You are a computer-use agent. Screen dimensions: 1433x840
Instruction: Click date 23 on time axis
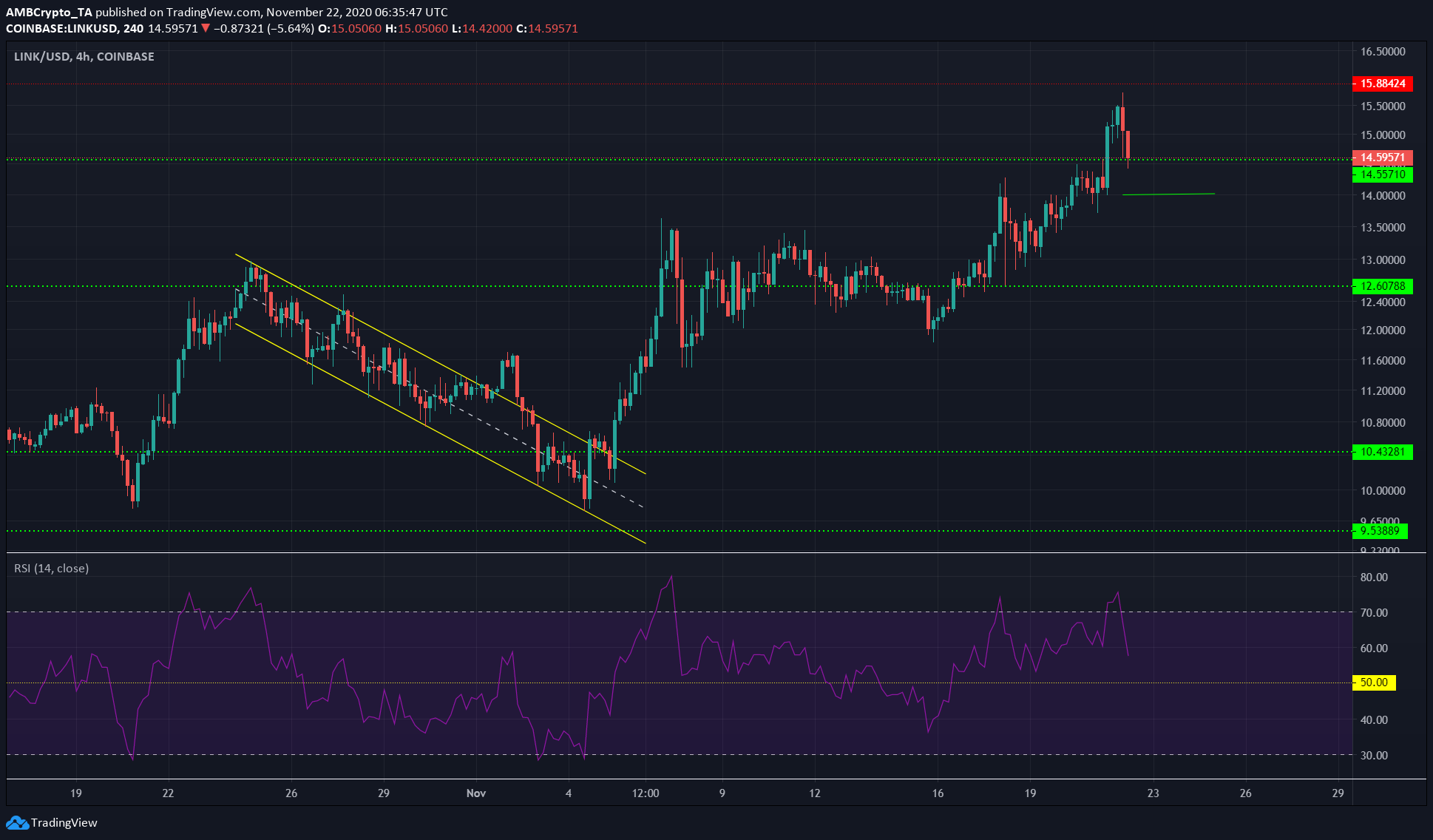pyautogui.click(x=1153, y=793)
